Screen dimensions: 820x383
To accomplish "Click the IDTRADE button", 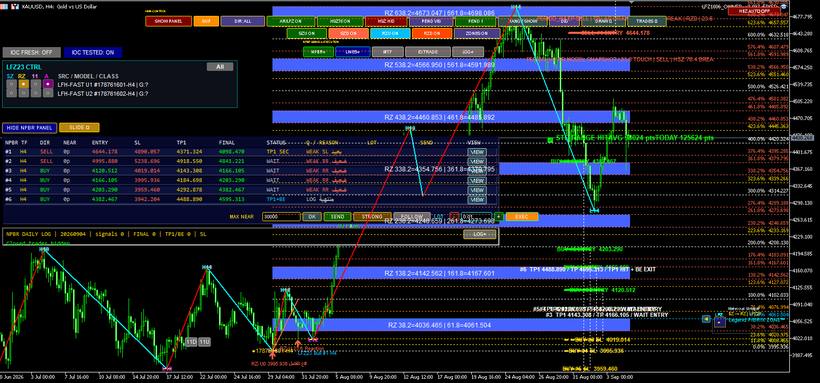I will 427,52.
